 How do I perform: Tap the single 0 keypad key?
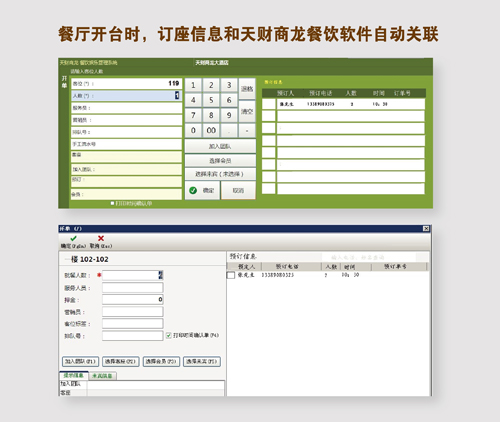tap(193, 130)
